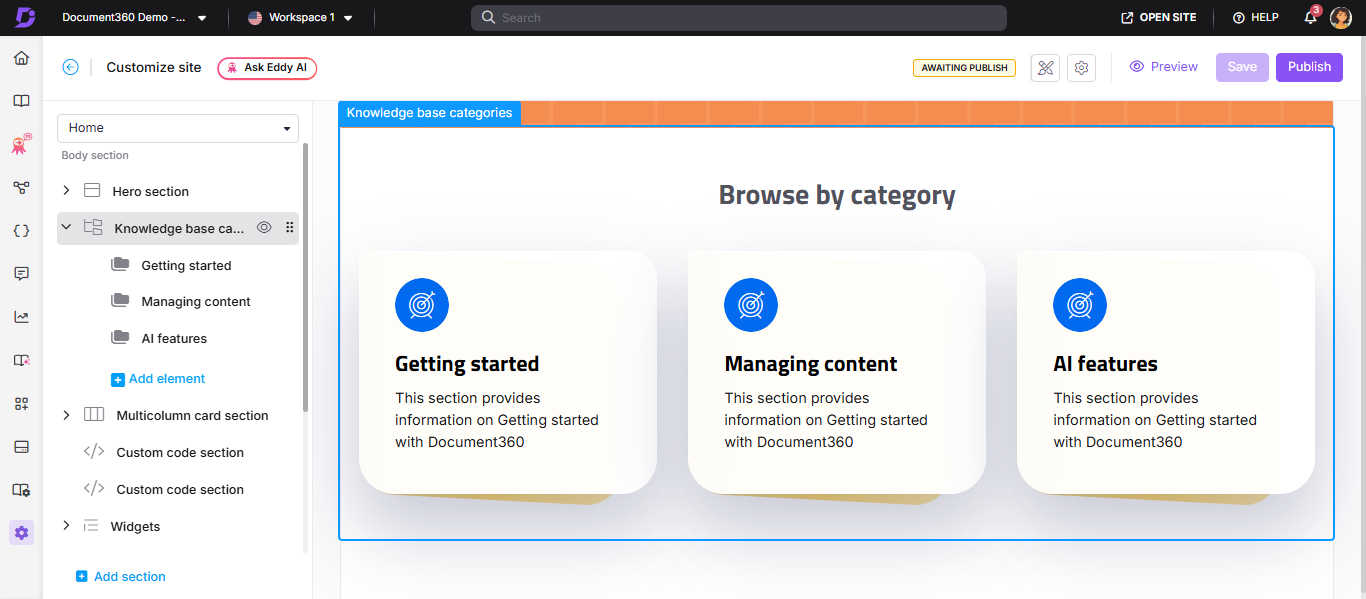
Task: Open the workflow nodes icon in sidebar
Action: pos(21,187)
